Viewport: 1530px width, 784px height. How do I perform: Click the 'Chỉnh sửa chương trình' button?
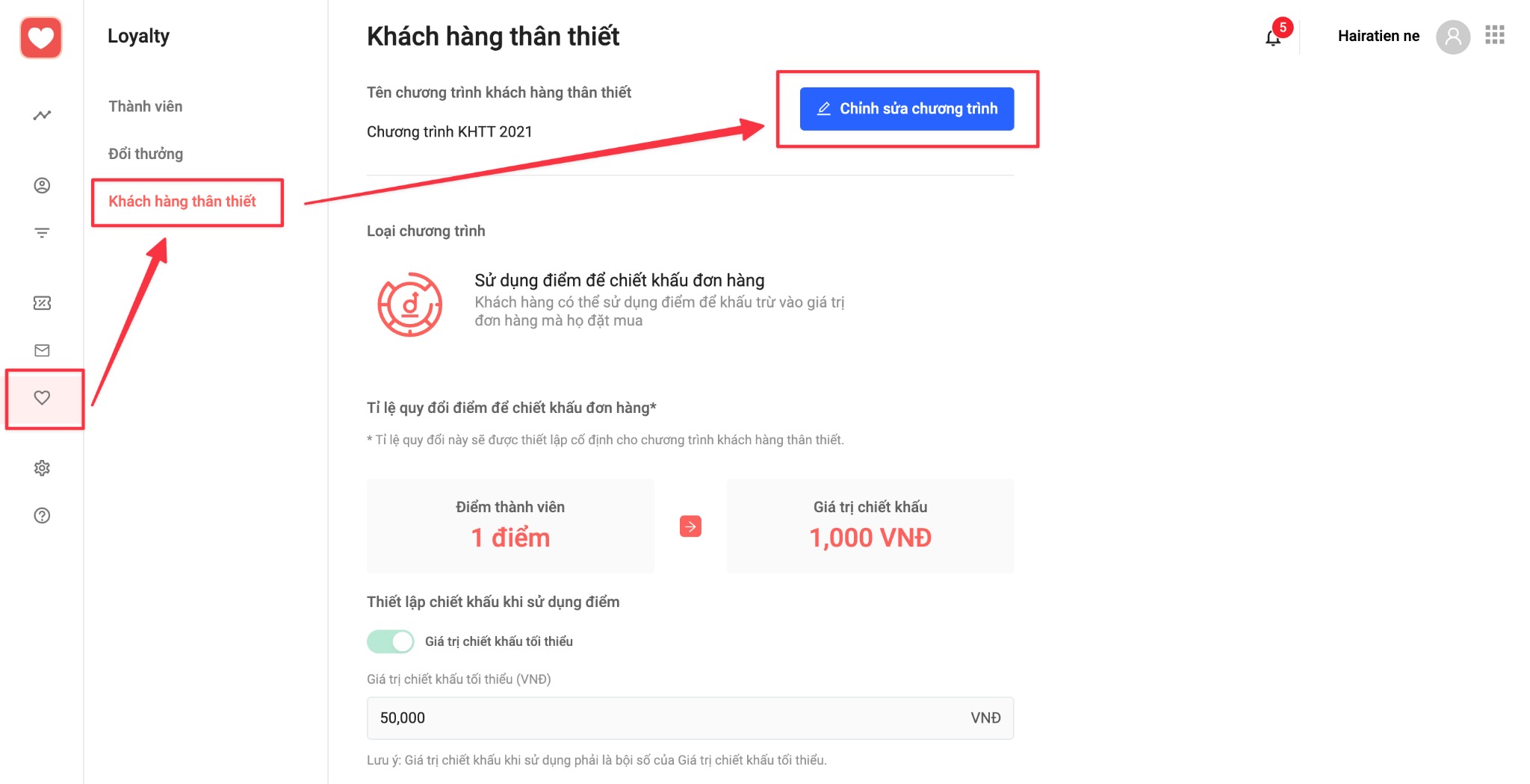(x=907, y=109)
